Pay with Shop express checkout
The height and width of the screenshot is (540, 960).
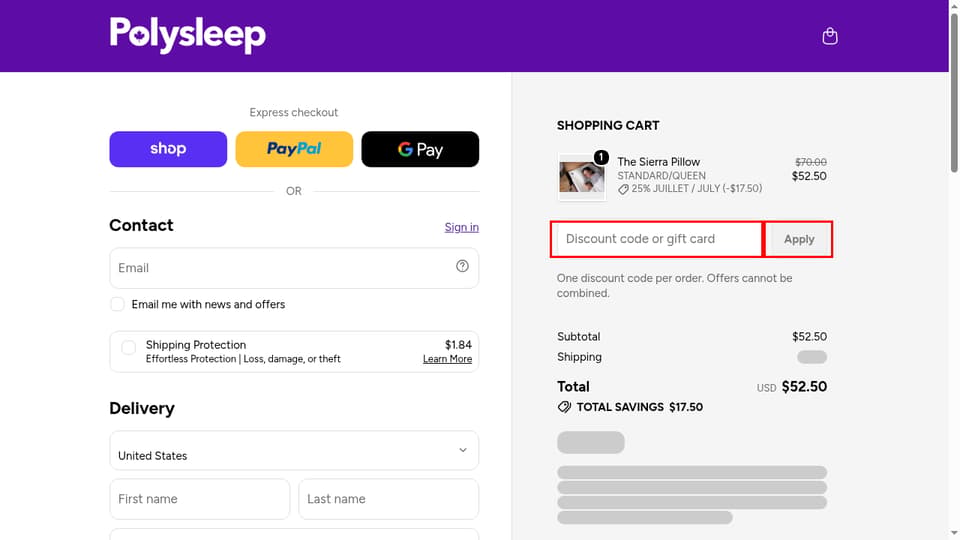[168, 149]
